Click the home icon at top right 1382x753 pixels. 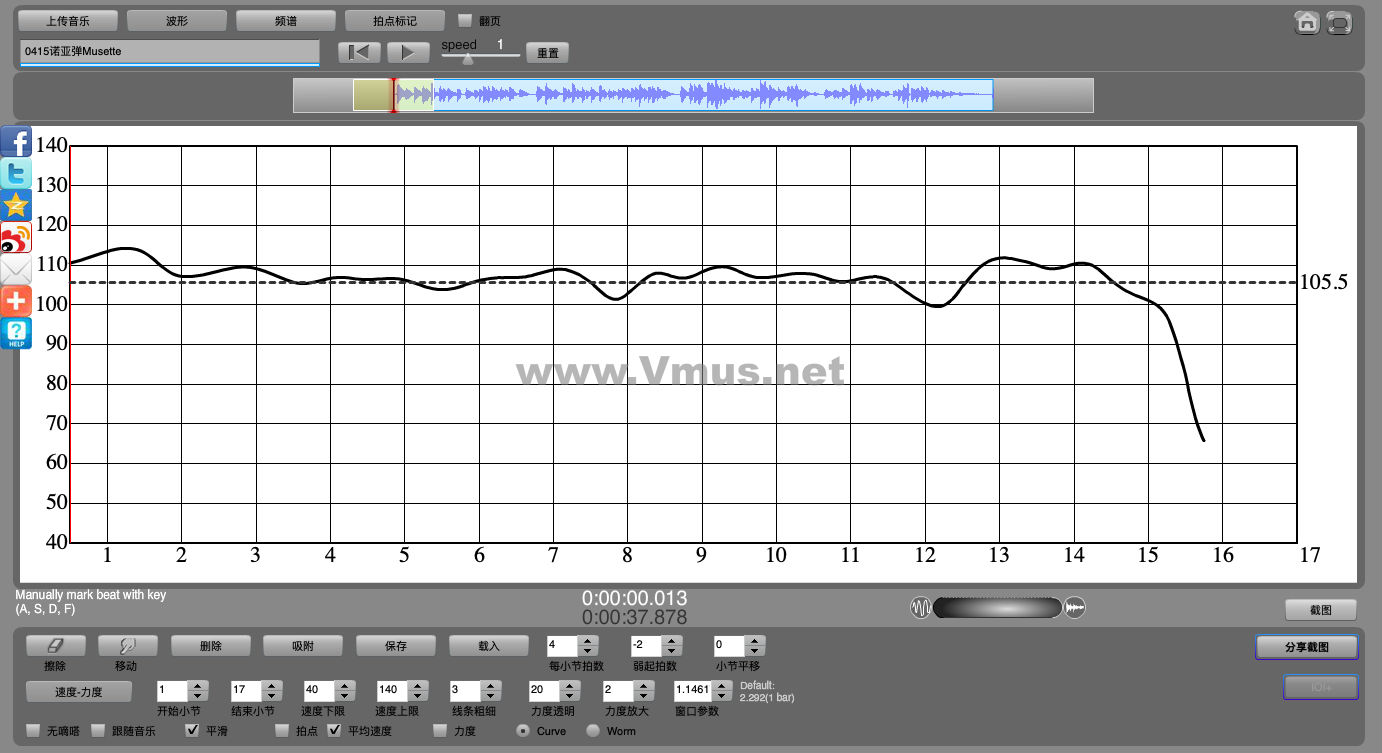coord(1307,23)
